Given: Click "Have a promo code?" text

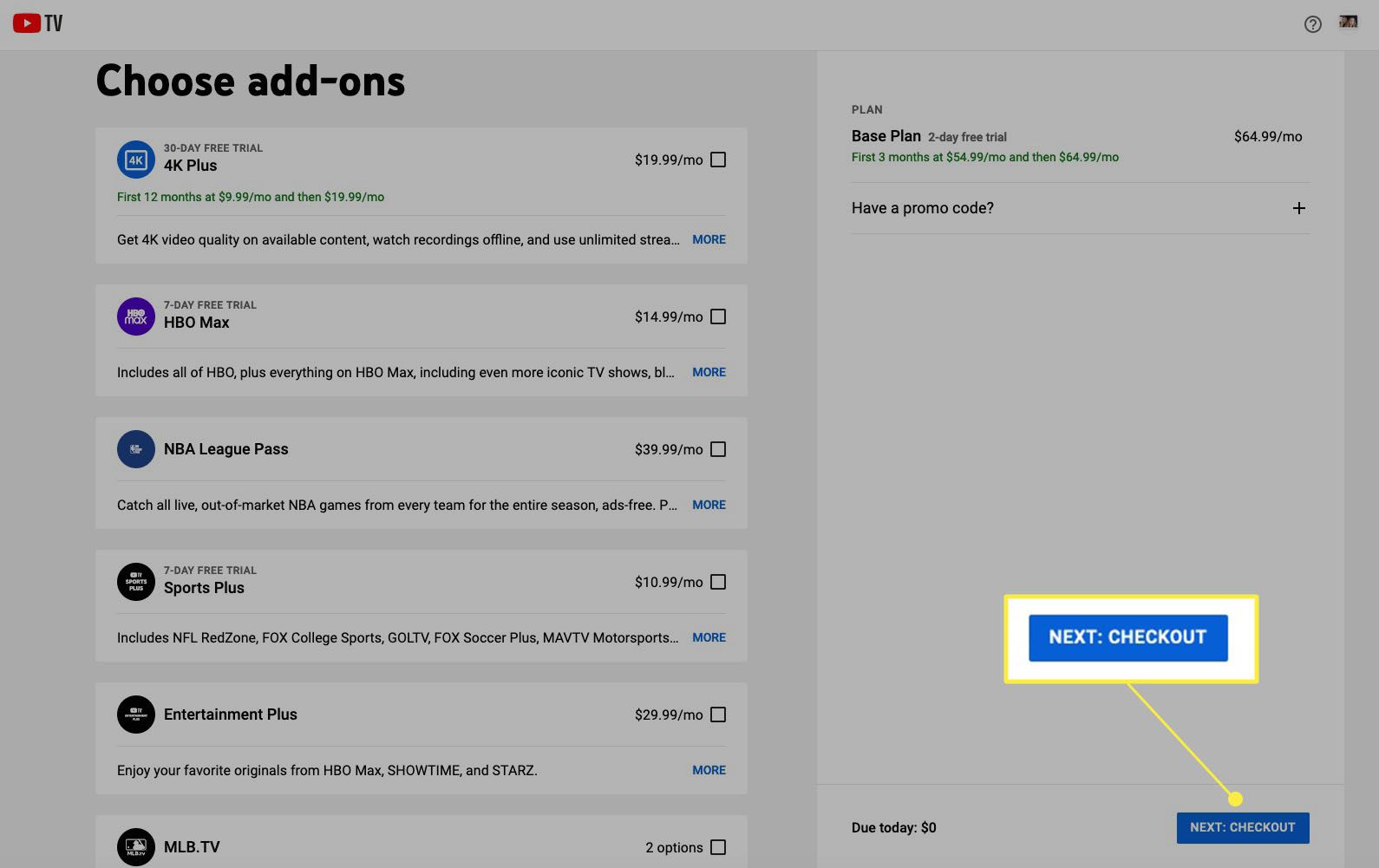Looking at the screenshot, I should coord(923,208).
